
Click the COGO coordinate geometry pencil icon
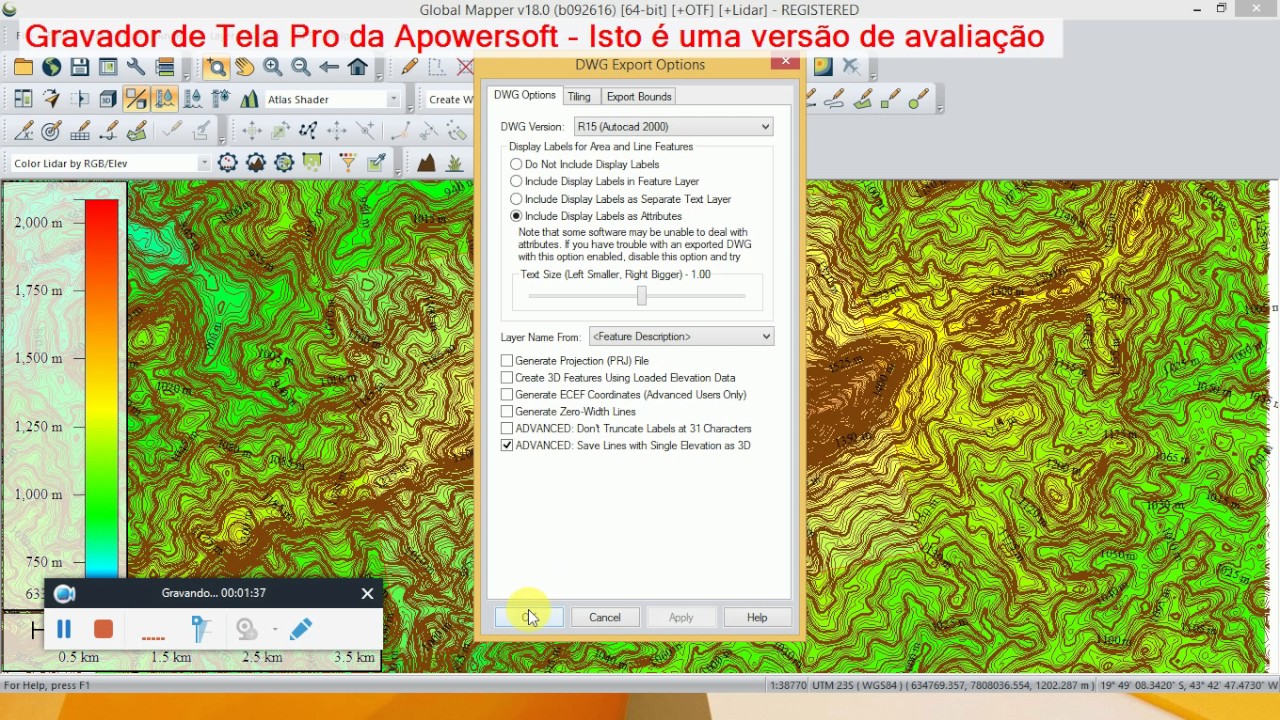(24, 131)
